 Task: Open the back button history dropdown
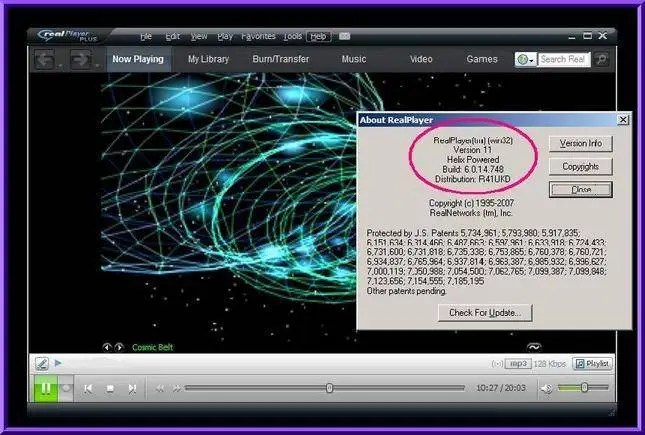coord(60,65)
